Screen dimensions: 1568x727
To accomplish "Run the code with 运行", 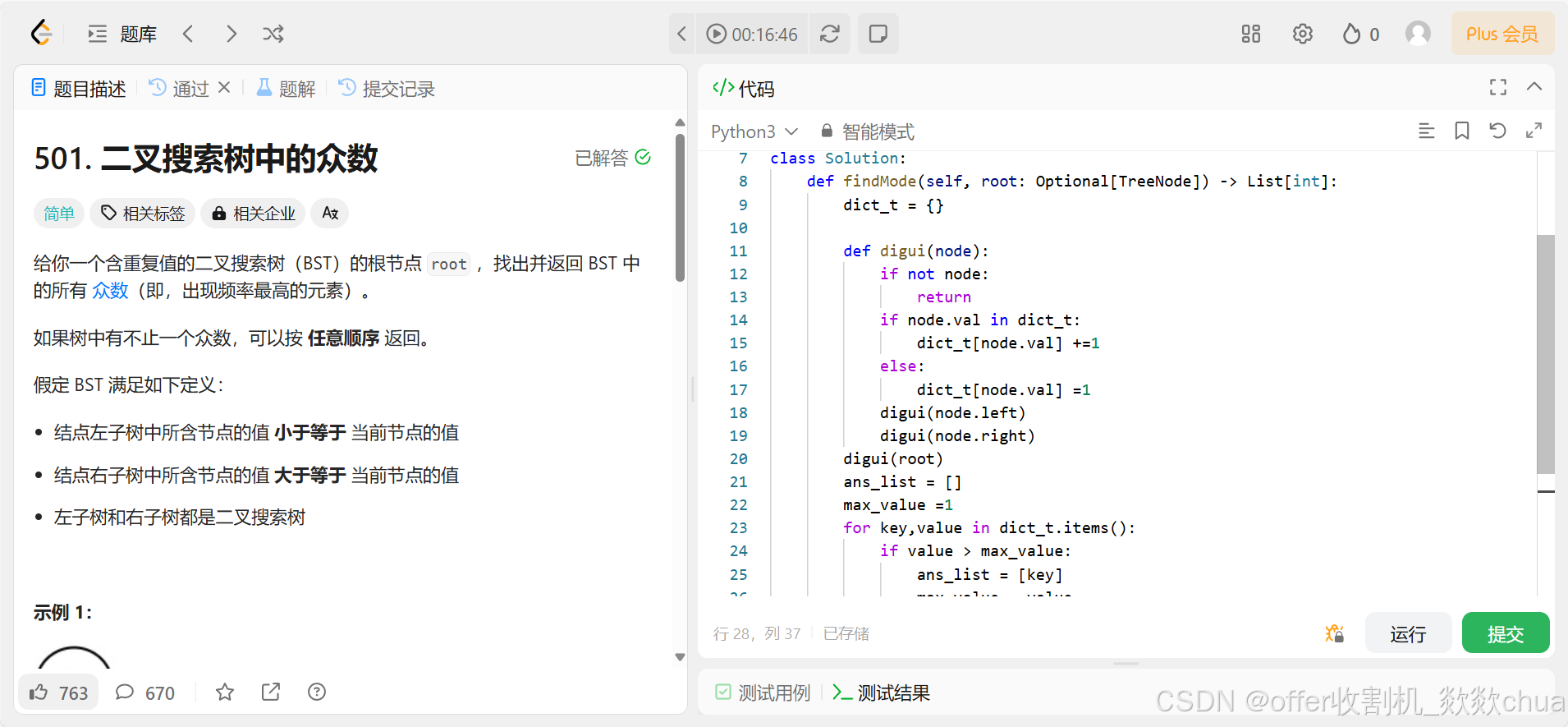I will tap(1408, 633).
